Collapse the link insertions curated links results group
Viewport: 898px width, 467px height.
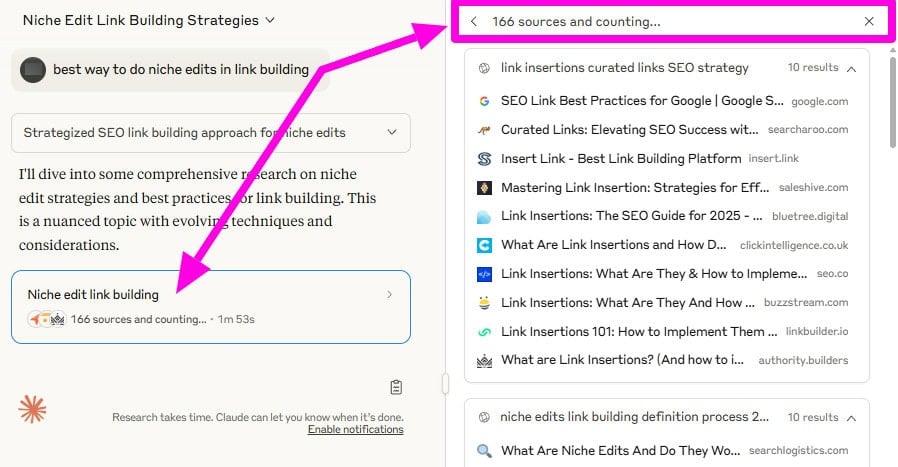coord(851,68)
